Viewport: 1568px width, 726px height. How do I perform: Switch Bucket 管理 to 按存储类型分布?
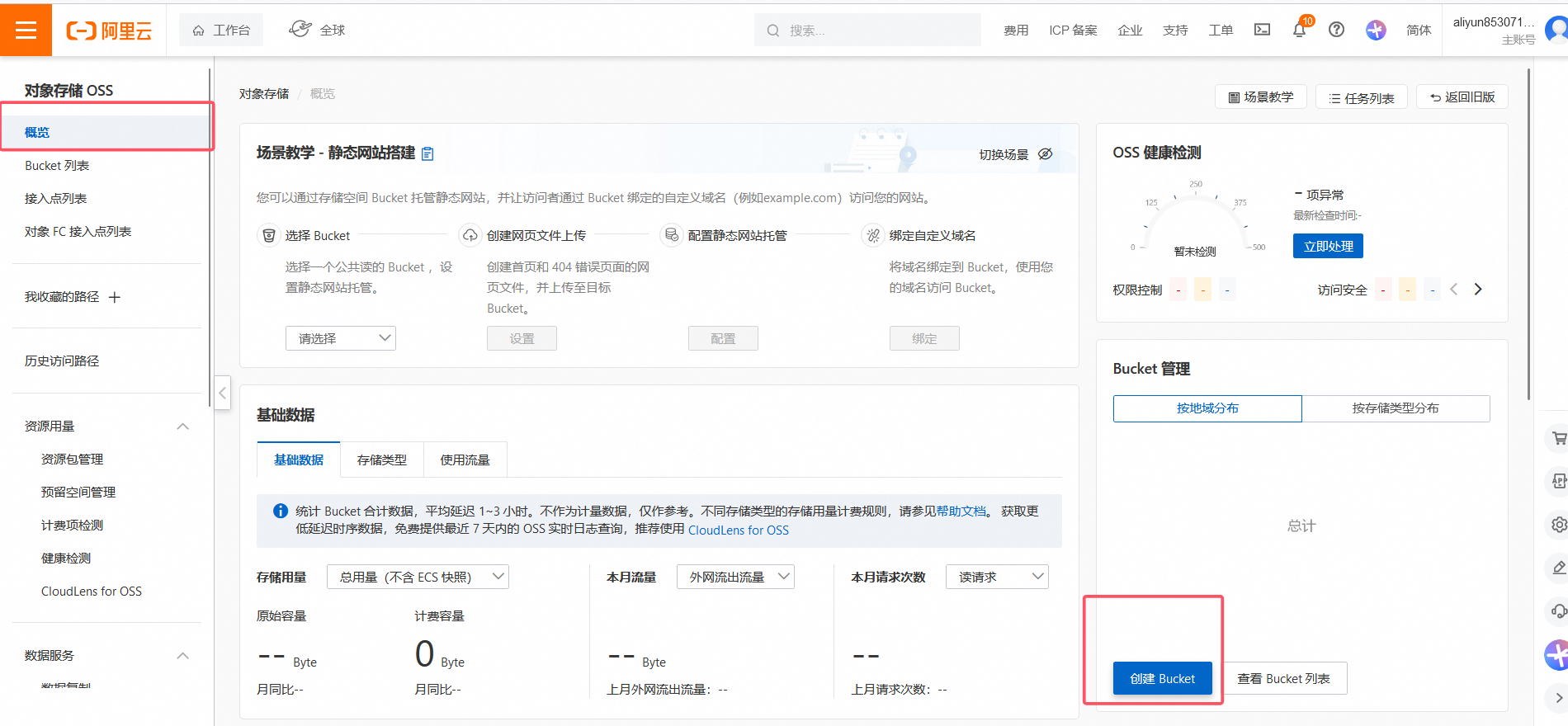click(x=1396, y=408)
